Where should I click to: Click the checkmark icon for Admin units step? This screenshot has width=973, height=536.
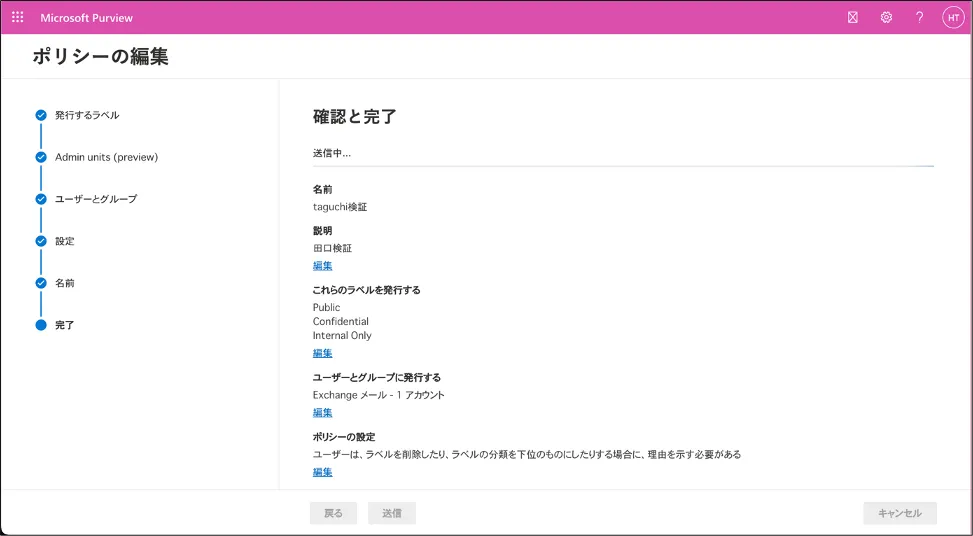(41, 157)
